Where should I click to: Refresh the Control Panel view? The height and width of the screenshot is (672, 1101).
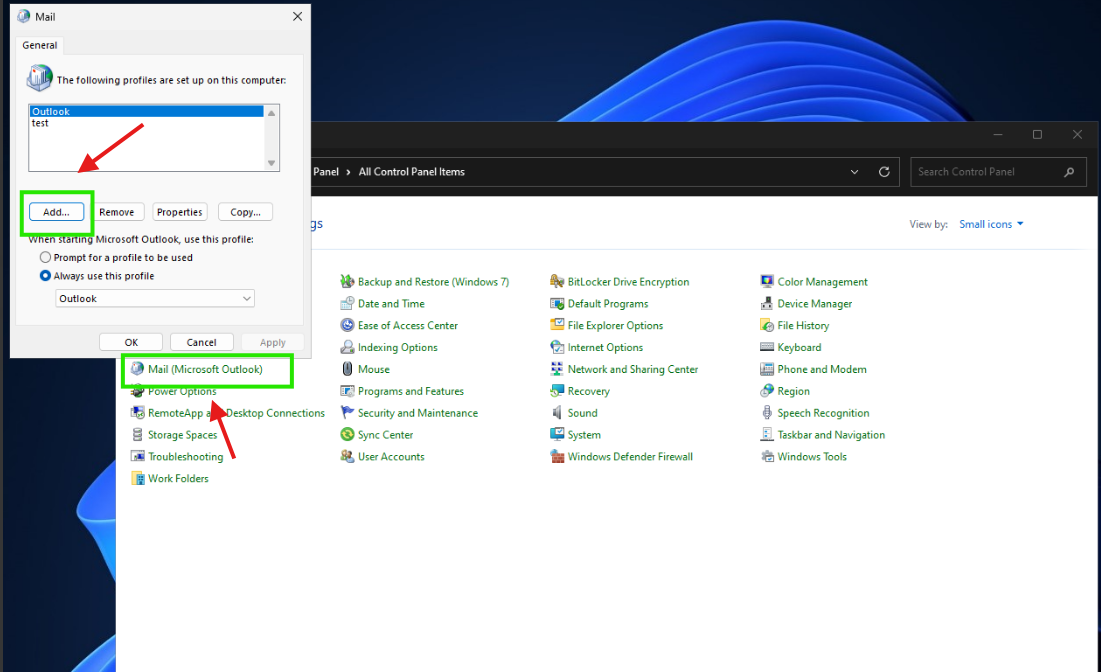[884, 171]
